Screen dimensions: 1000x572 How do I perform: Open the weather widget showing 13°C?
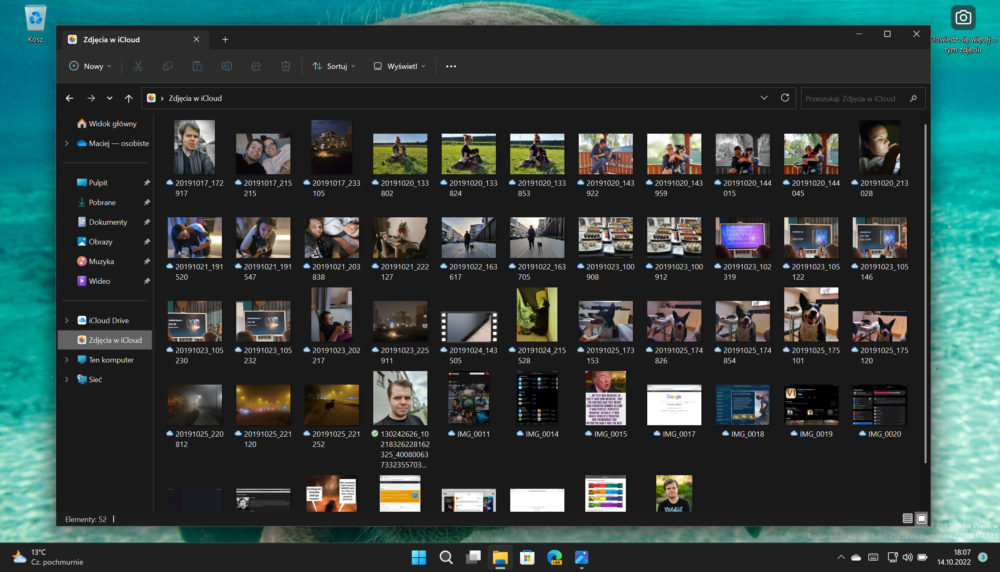click(x=48, y=557)
